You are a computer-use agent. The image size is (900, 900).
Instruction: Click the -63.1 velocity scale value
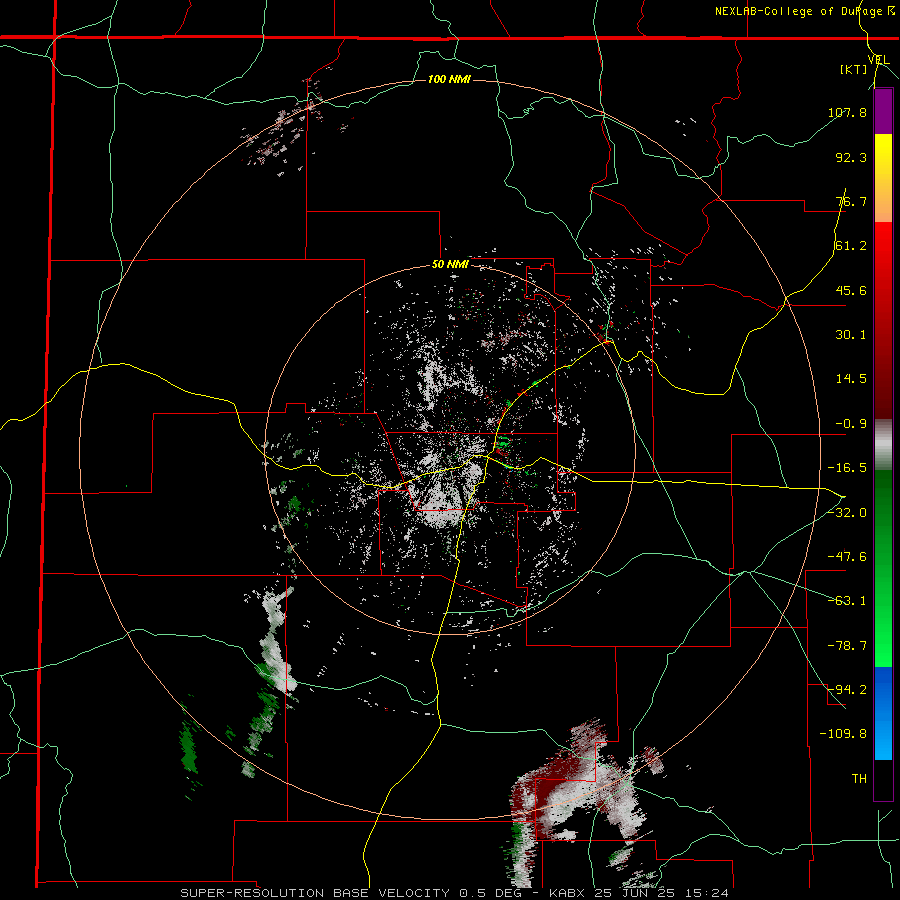[847, 601]
